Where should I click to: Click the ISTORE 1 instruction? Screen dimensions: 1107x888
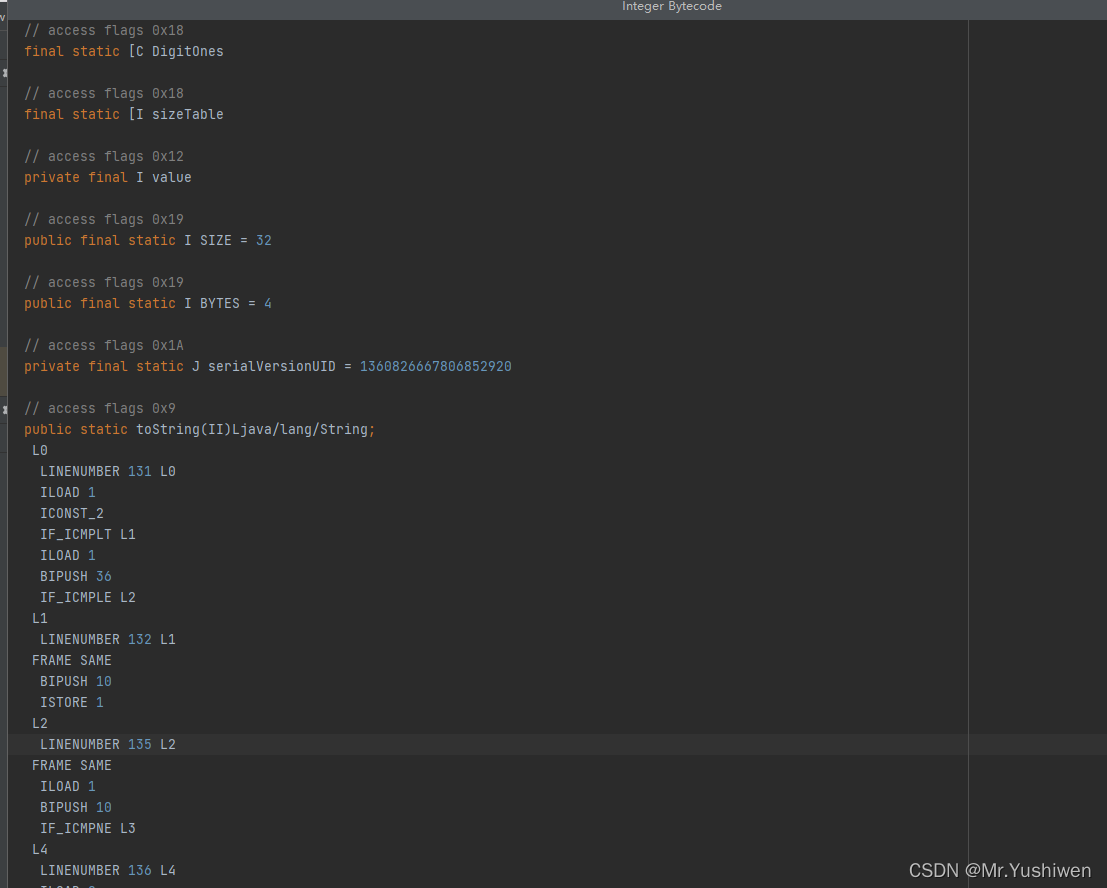pyautogui.click(x=72, y=702)
